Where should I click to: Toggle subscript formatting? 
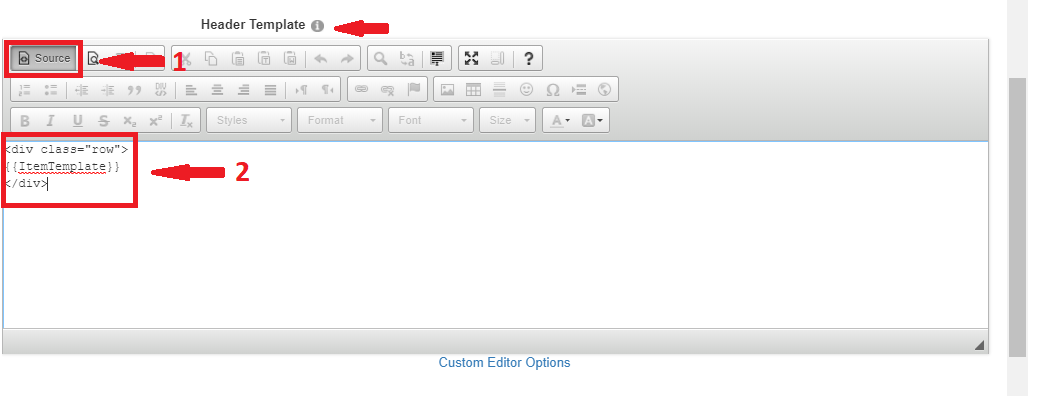tap(130, 121)
